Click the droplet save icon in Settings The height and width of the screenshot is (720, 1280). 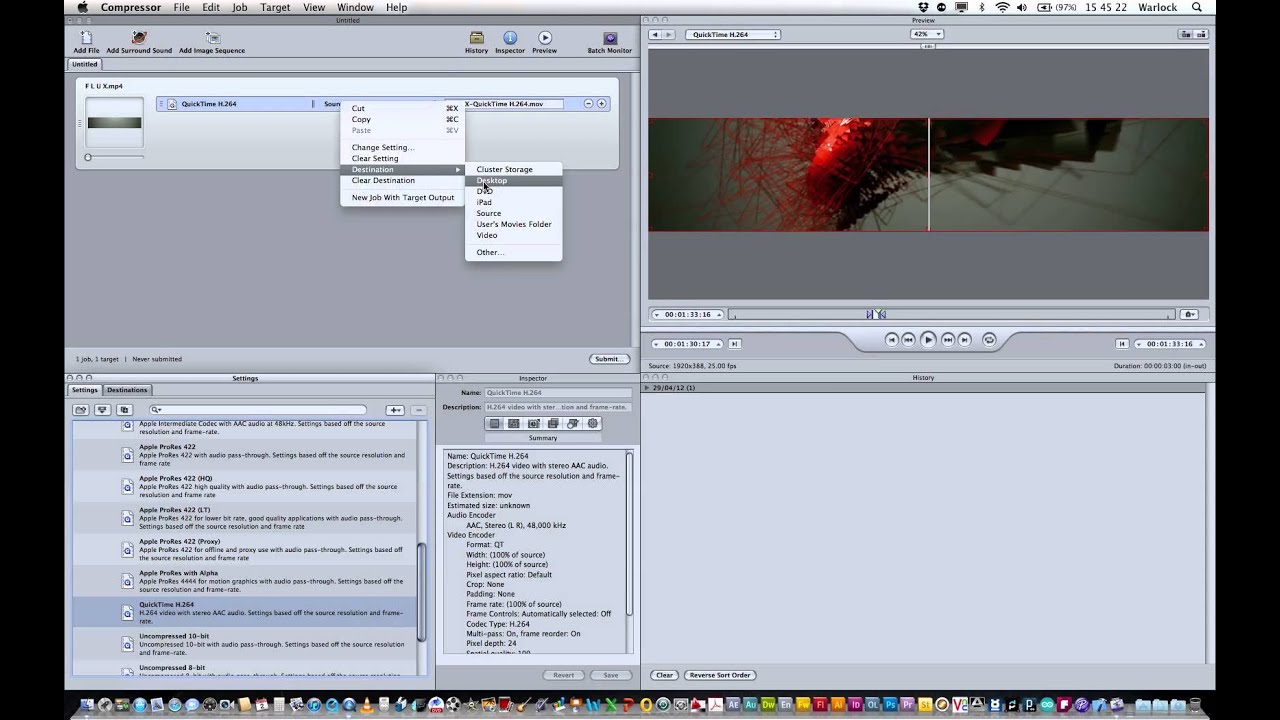102,410
